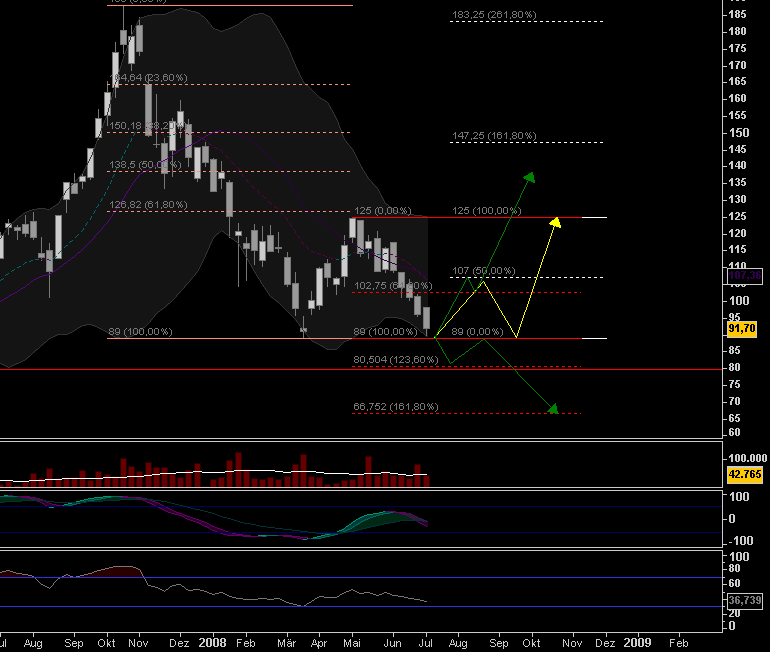Select the 125 (0,00%) retracement label
This screenshot has width=770, height=652.
coord(383,211)
